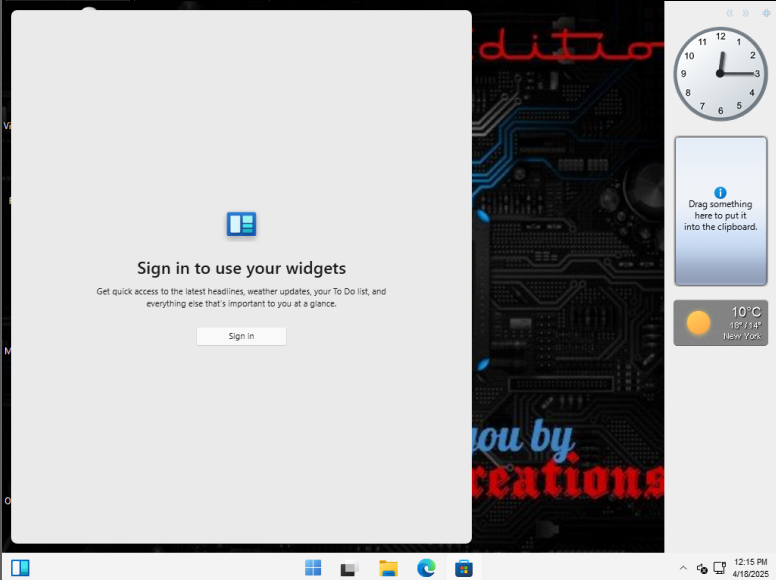Open Task View from the taskbar

(350, 568)
